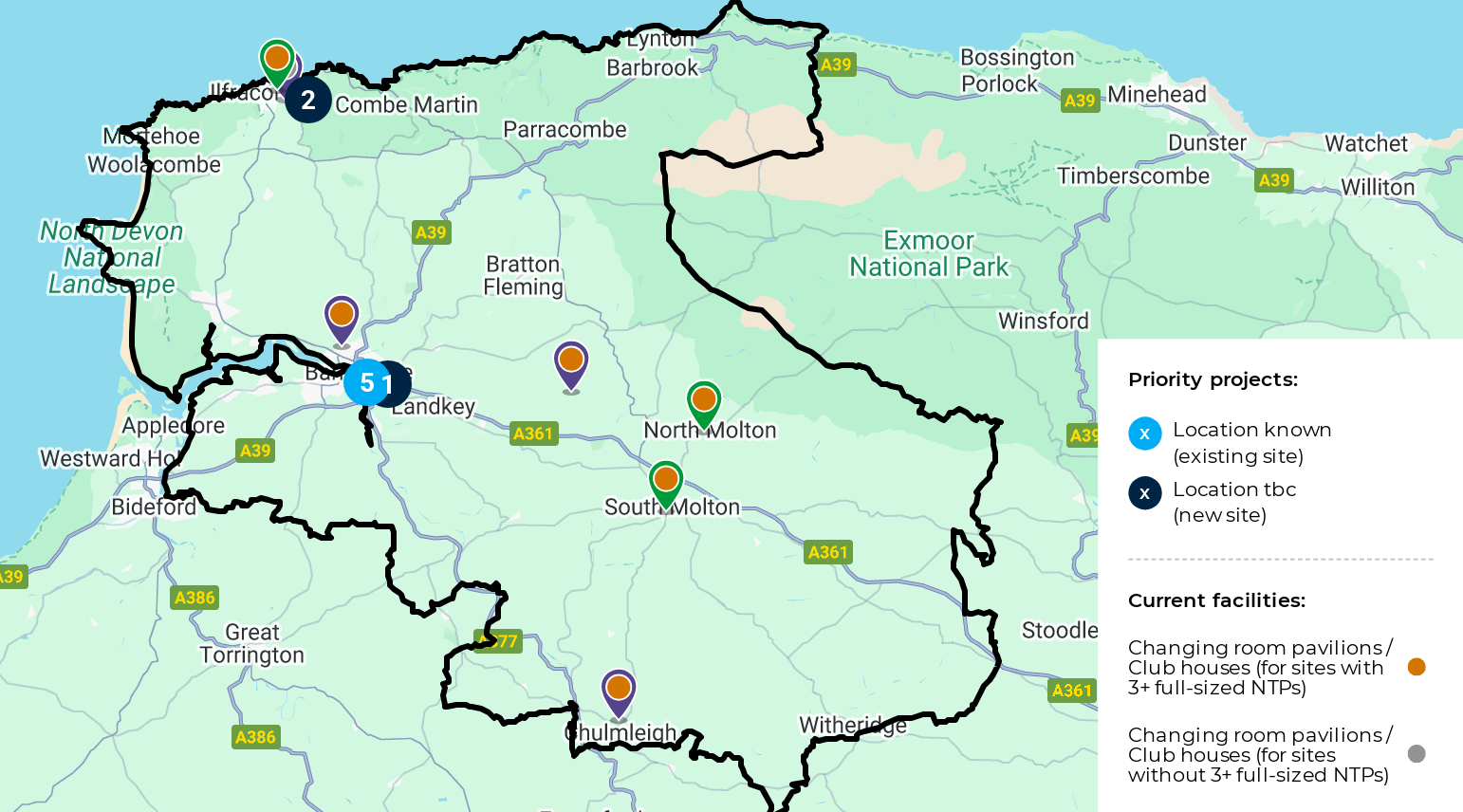Click the dark navy 'Location tbc' legend icon
1463x812 pixels.
[1145, 493]
